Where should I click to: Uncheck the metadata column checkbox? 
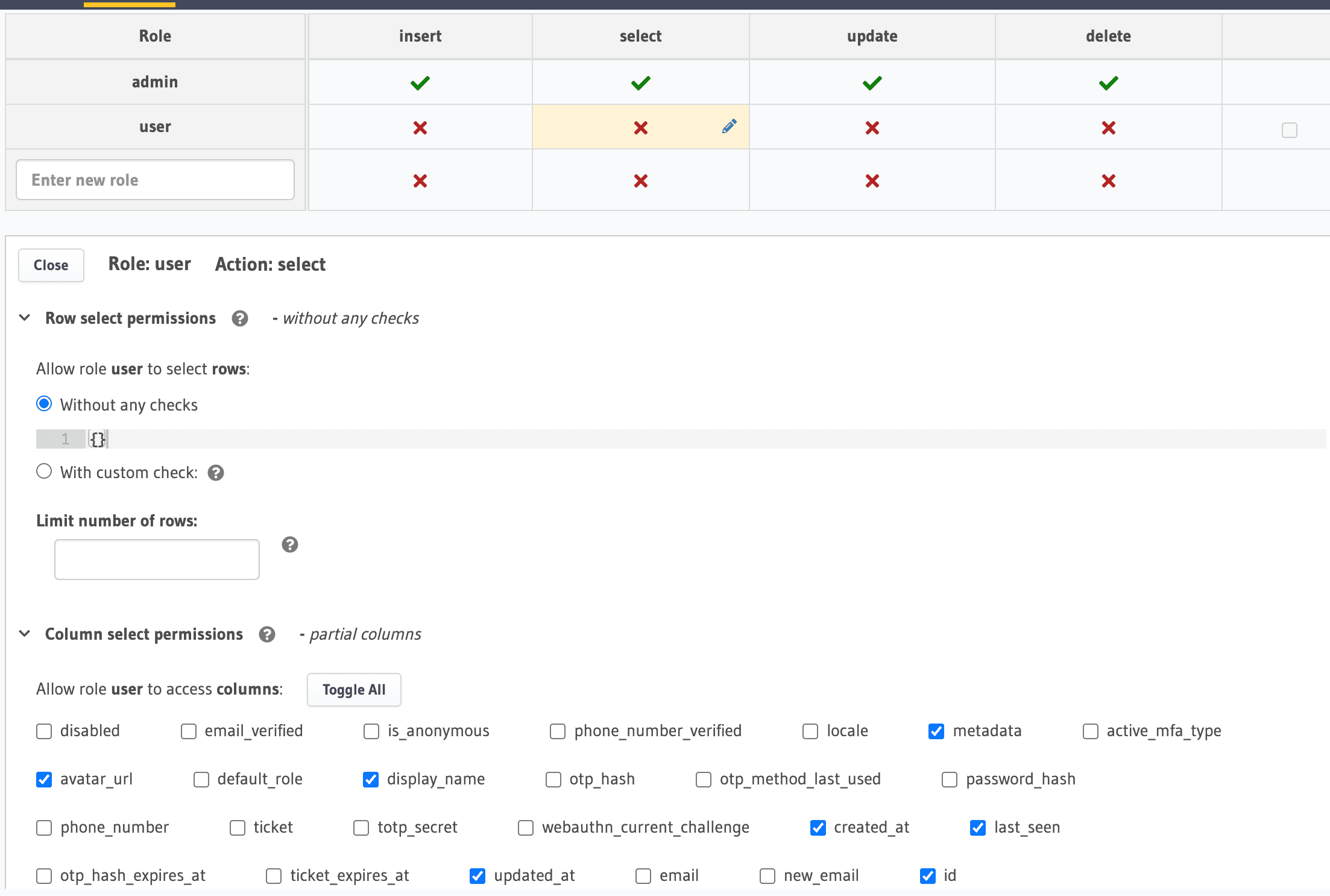pyautogui.click(x=936, y=731)
